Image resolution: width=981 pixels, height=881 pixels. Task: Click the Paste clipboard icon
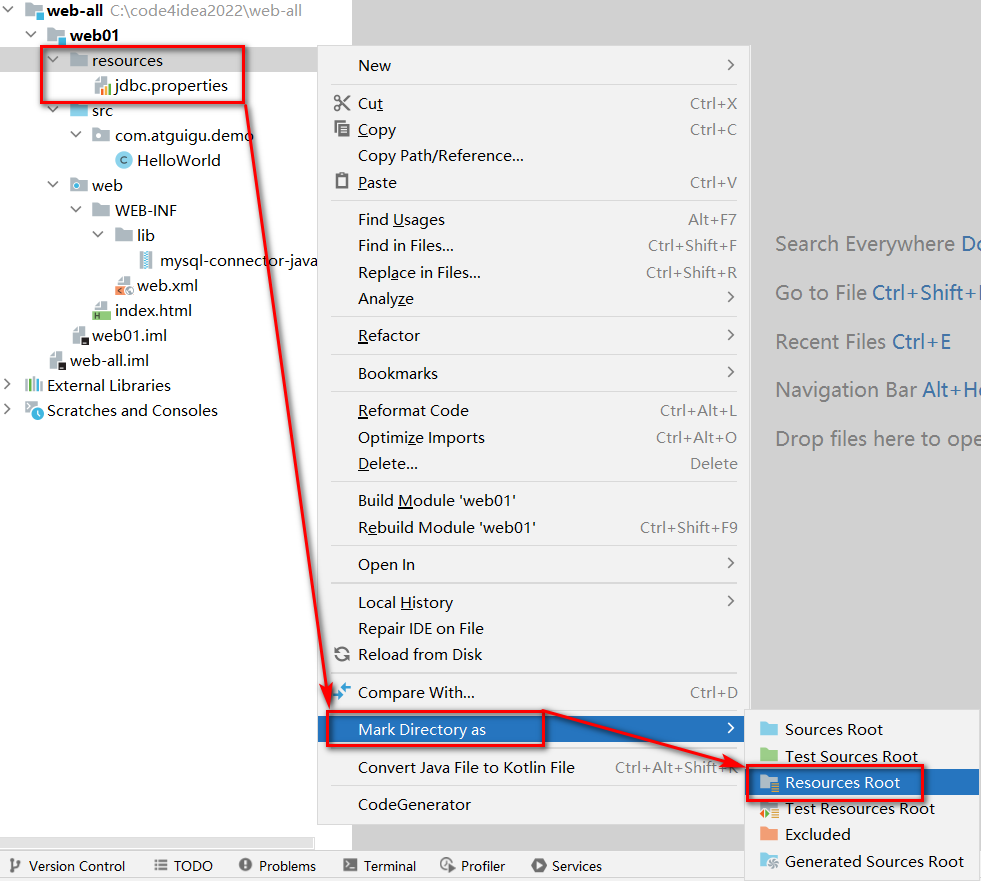pos(342,182)
